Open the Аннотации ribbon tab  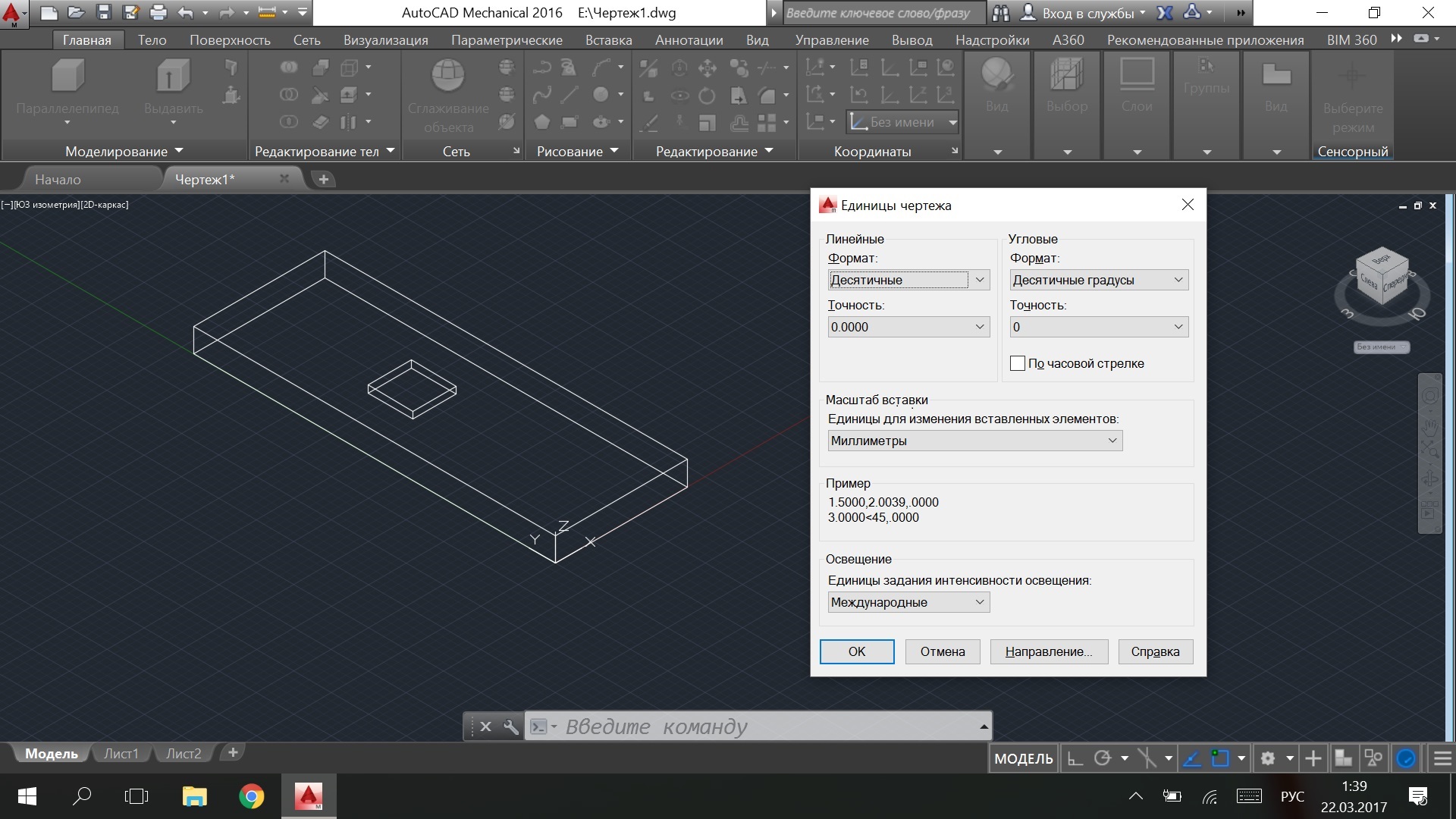[x=689, y=40]
